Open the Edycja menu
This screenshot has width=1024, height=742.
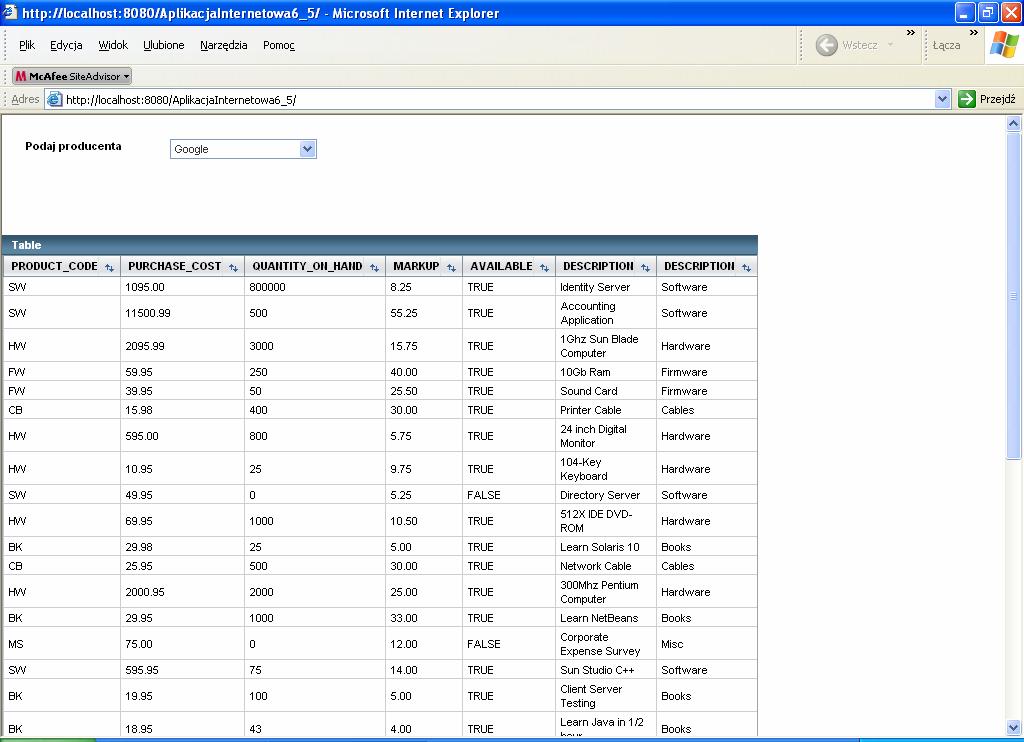[66, 45]
